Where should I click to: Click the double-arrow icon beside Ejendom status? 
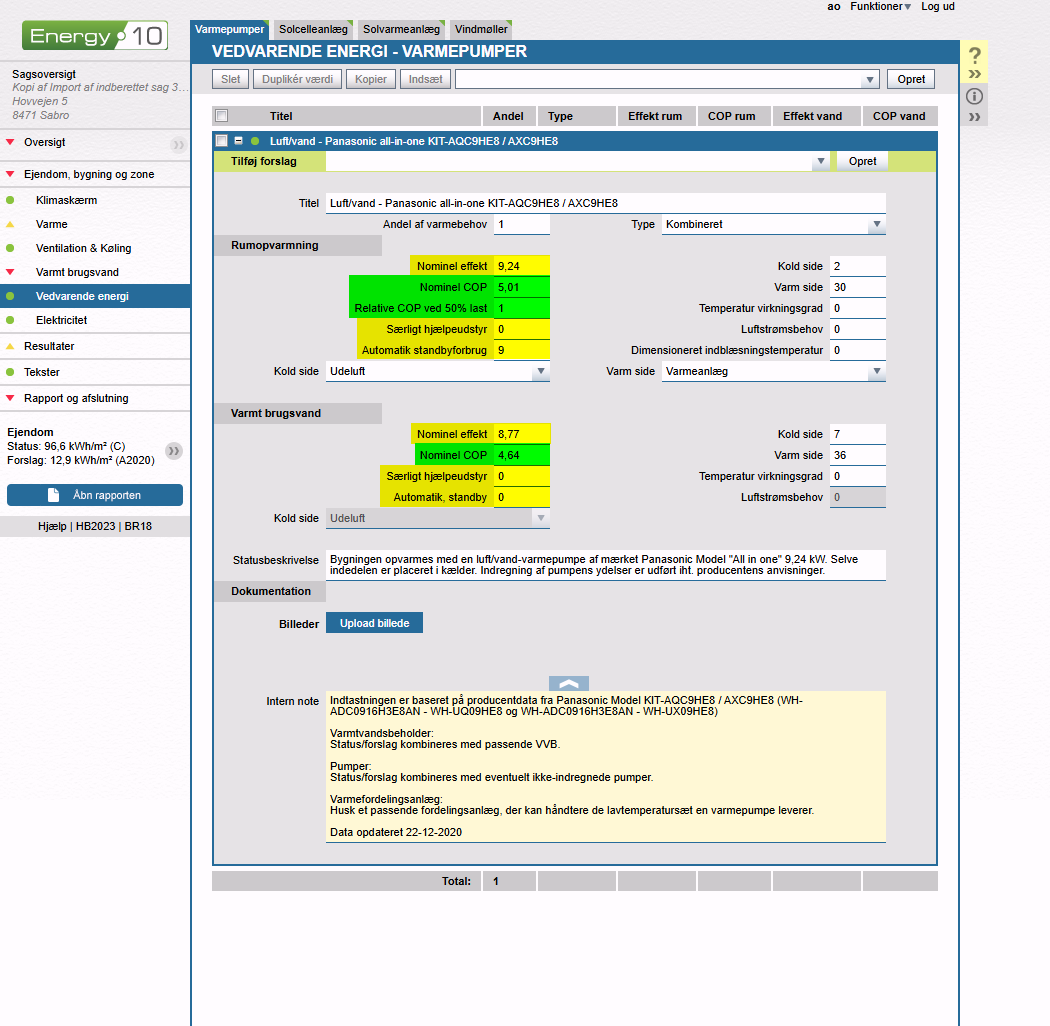point(174,451)
